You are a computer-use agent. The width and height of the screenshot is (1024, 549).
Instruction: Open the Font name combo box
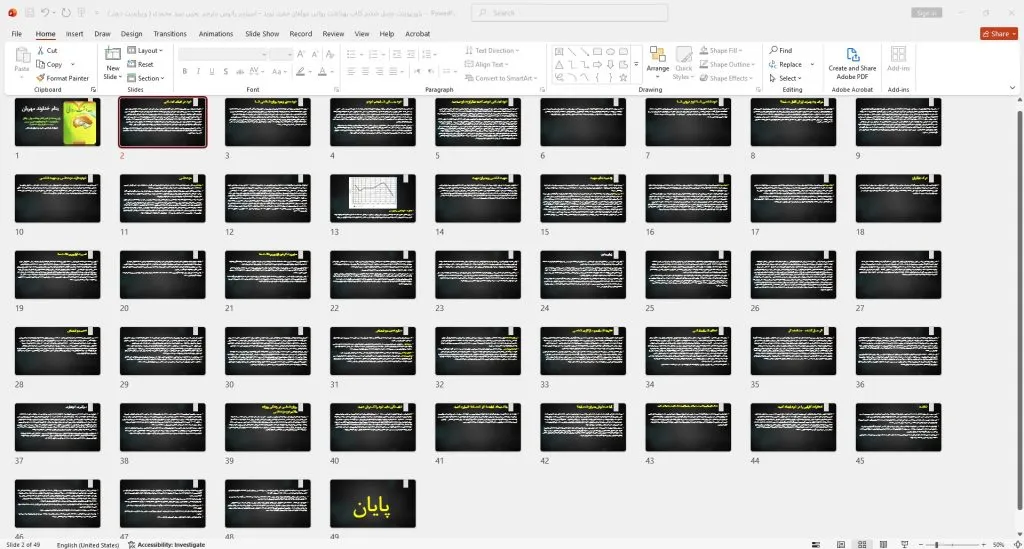(x=223, y=54)
